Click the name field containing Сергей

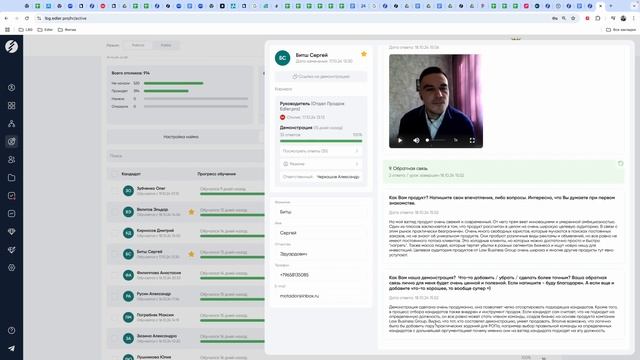[321, 233]
